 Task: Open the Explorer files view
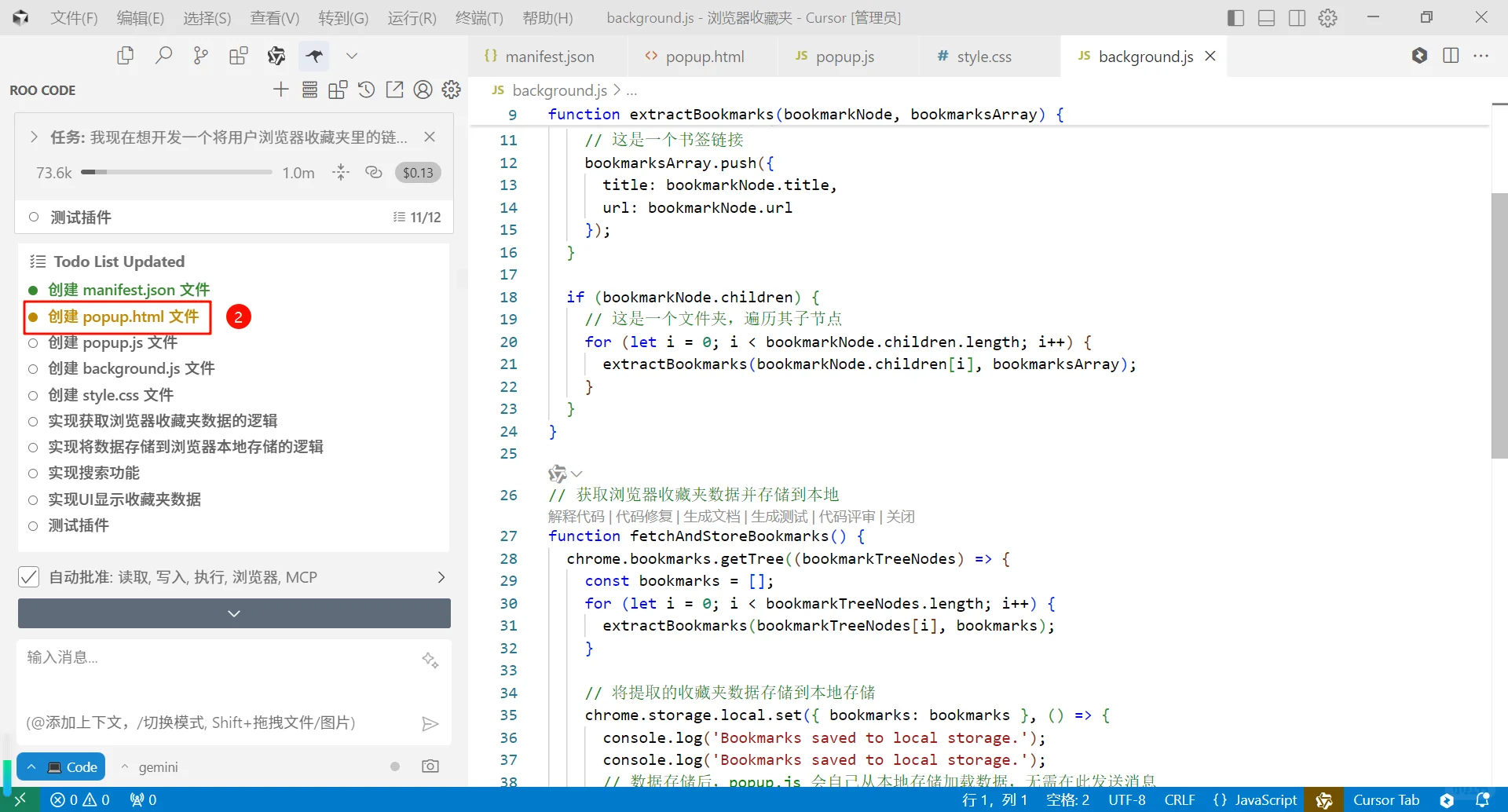pos(125,56)
